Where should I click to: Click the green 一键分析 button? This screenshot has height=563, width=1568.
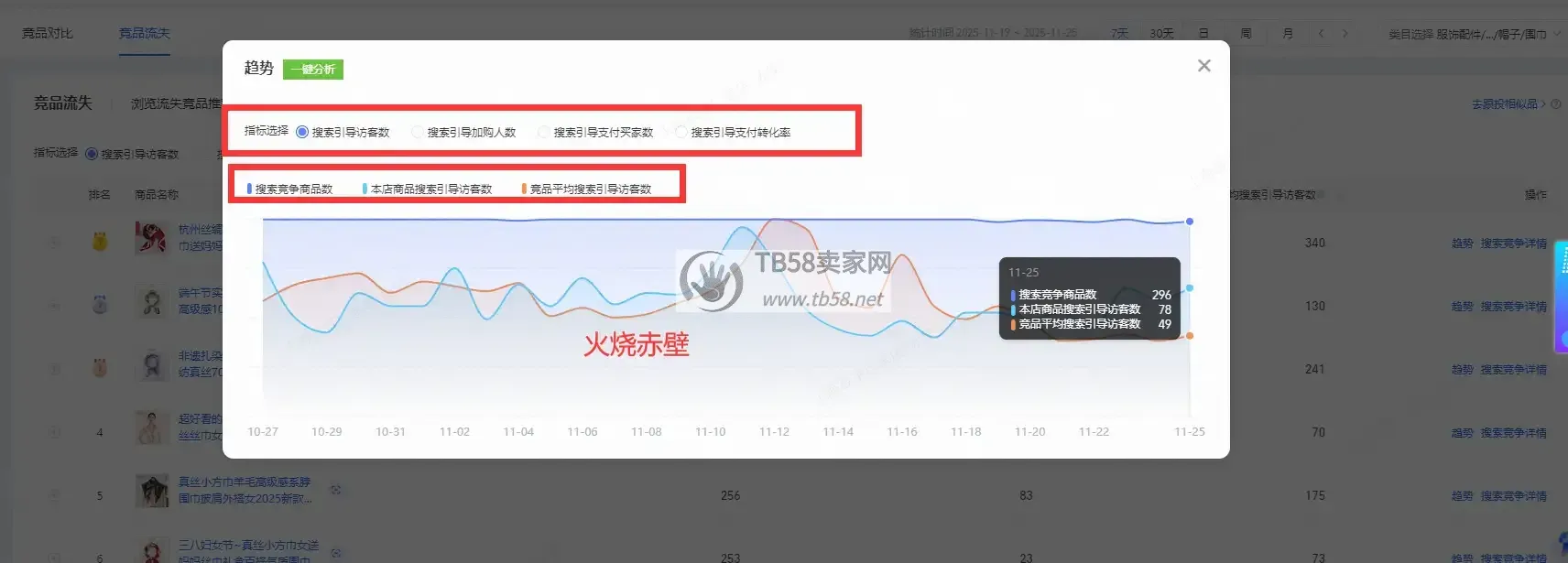pos(313,70)
